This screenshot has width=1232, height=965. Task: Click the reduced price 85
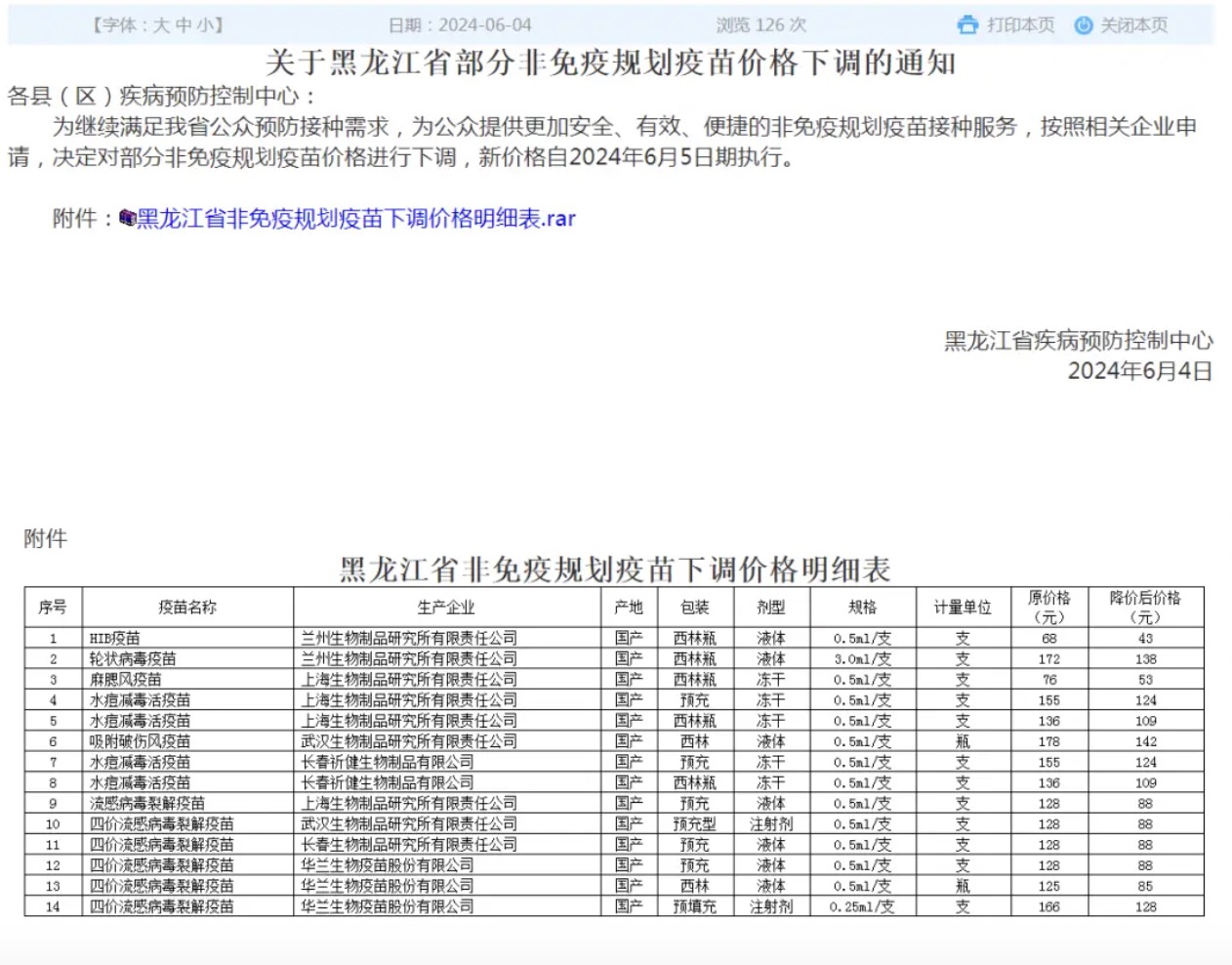point(1146,886)
